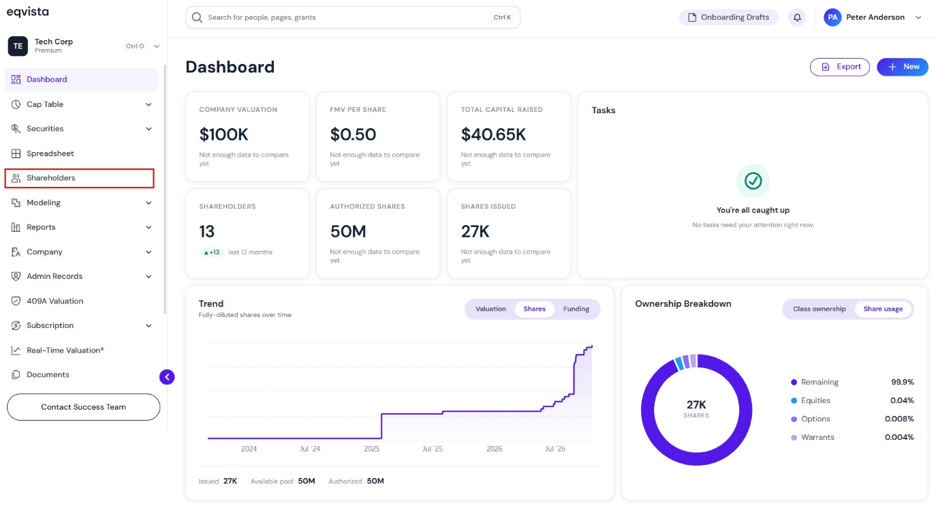Click the +13 growth badge
Image resolution: width=938 pixels, height=508 pixels.
(x=211, y=252)
